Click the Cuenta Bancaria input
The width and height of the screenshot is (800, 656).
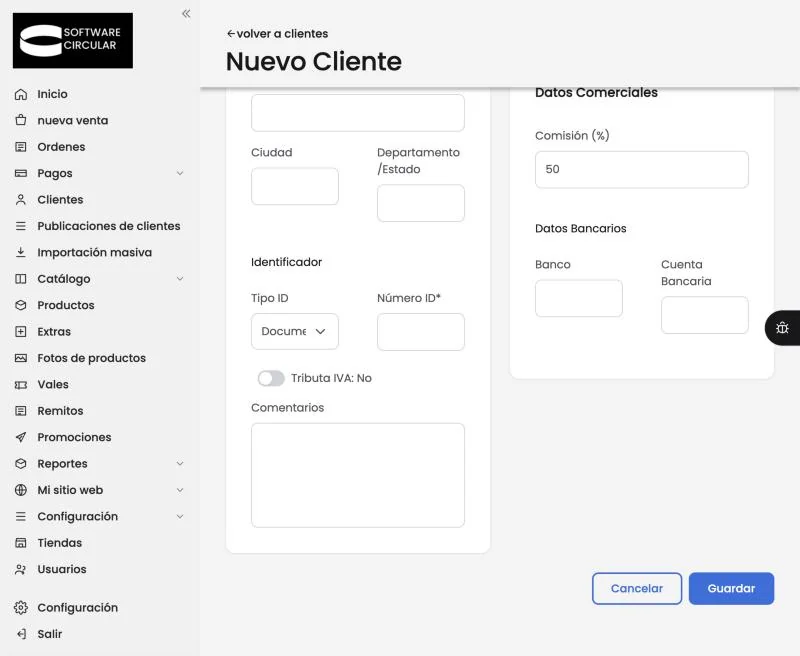[705, 315]
